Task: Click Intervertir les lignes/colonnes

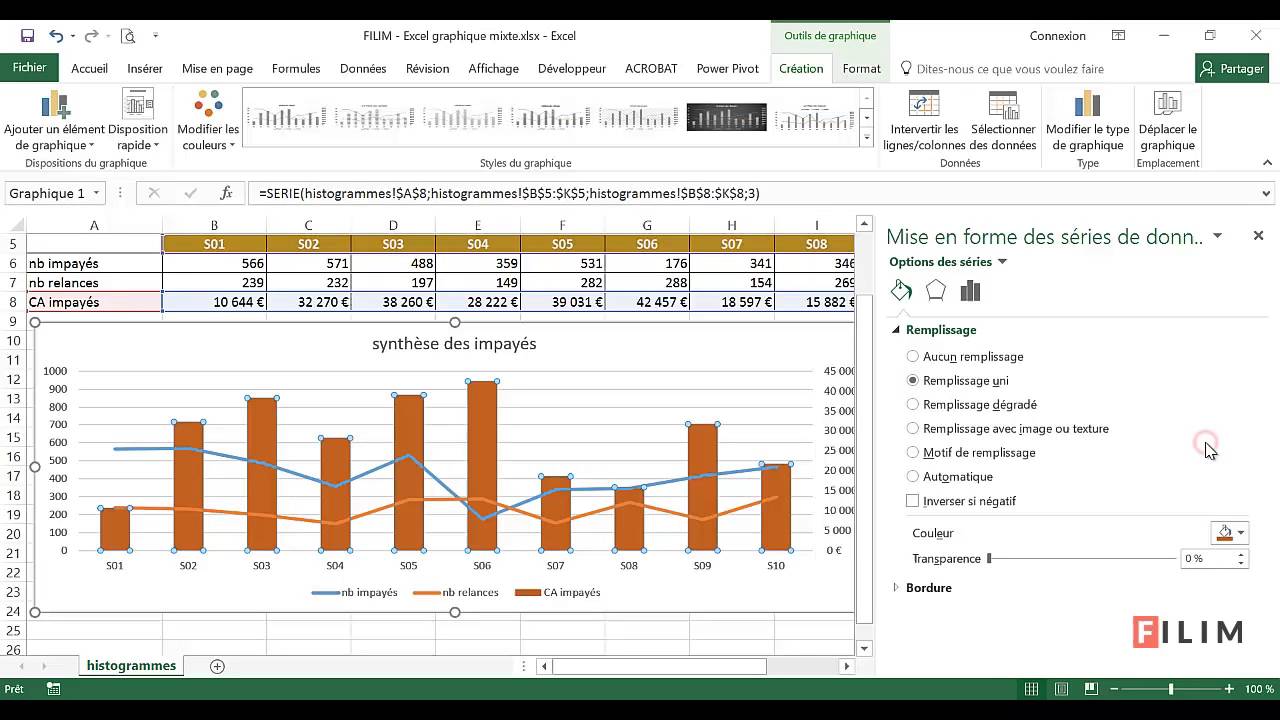Action: click(924, 120)
